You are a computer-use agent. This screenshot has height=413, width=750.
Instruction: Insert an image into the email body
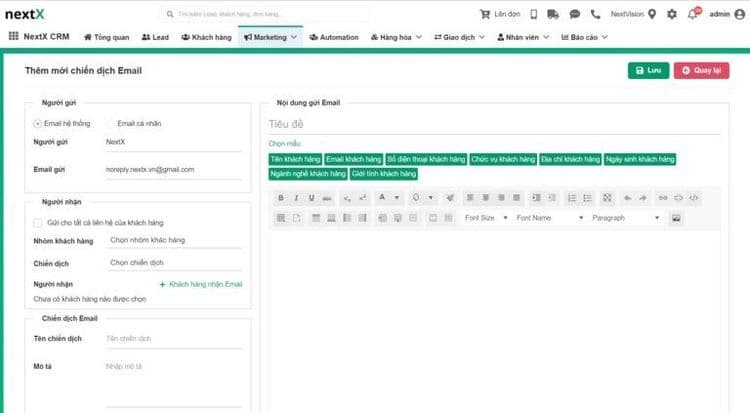[676, 218]
